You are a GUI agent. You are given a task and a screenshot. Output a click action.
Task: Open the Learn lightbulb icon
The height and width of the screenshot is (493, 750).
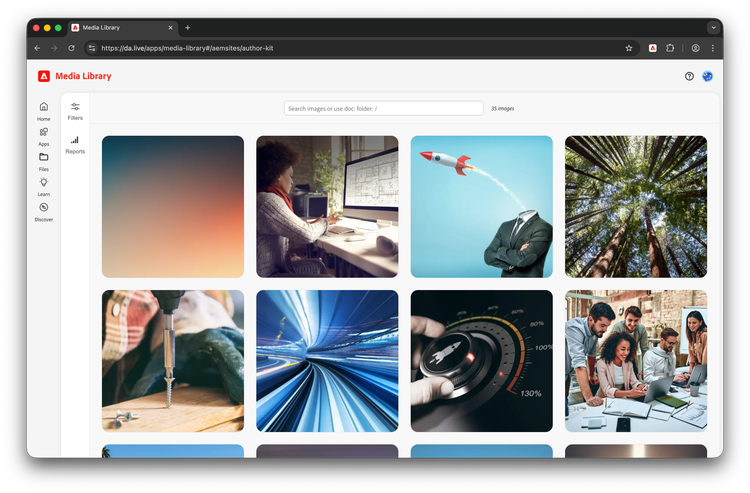[x=43, y=183]
